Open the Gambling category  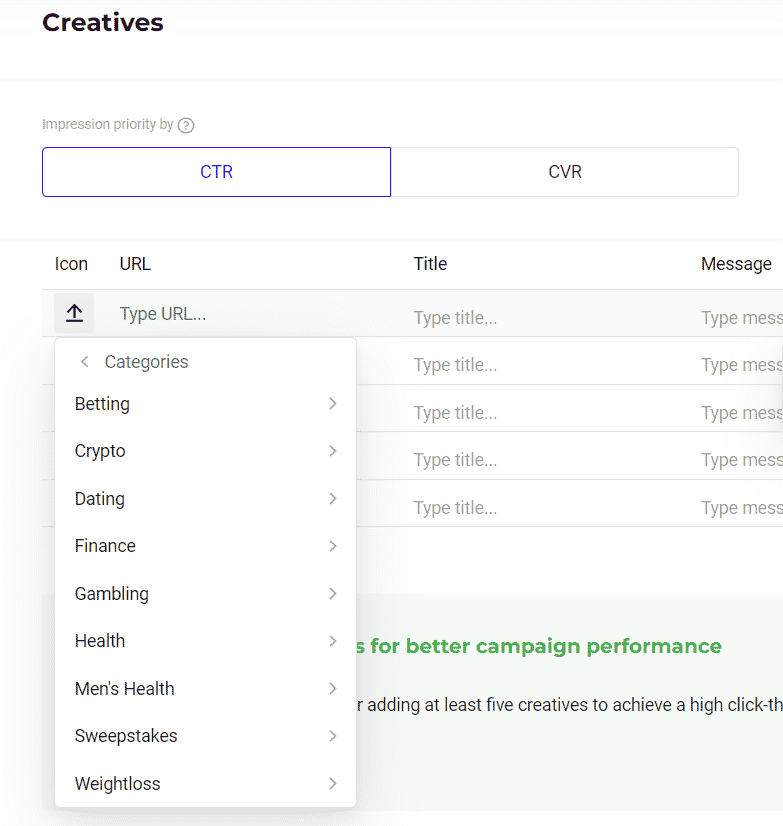[112, 594]
